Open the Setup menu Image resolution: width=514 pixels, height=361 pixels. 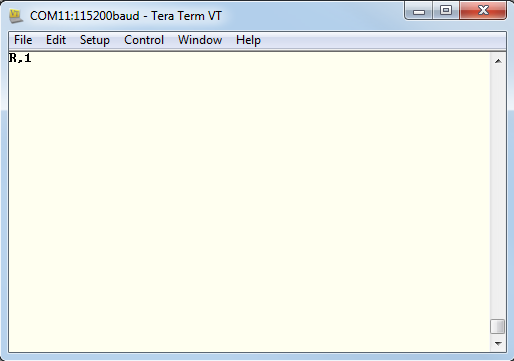point(95,40)
